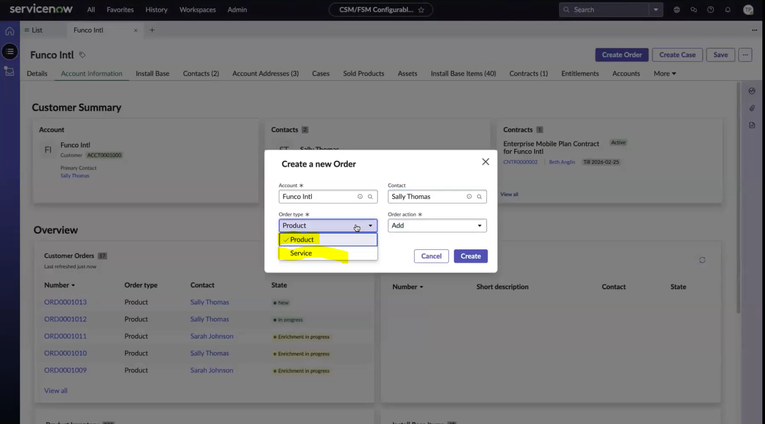The width and height of the screenshot is (765, 424).
Task: Switch to the Sold Products tab
Action: 363,74
